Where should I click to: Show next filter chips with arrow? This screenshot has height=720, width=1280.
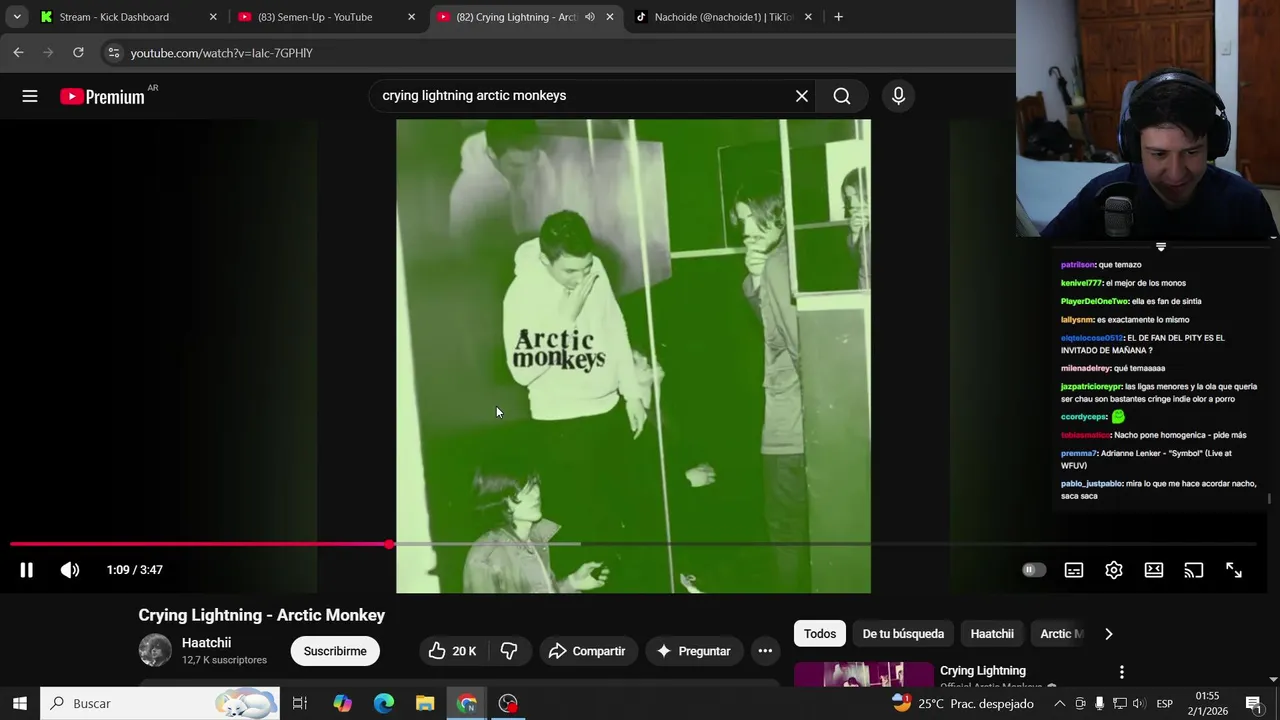point(1108,634)
